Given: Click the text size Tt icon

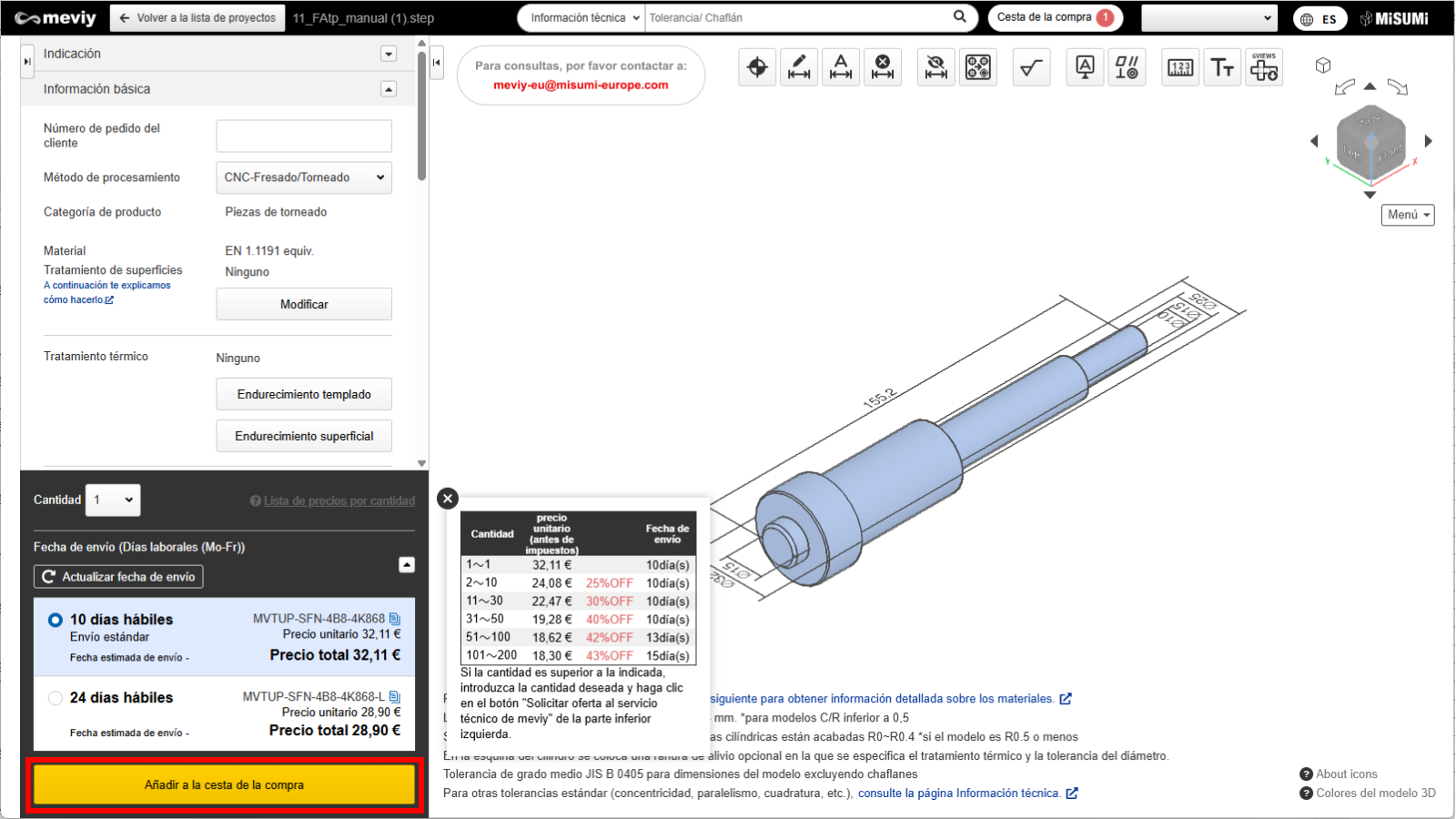Looking at the screenshot, I should [x=1222, y=67].
